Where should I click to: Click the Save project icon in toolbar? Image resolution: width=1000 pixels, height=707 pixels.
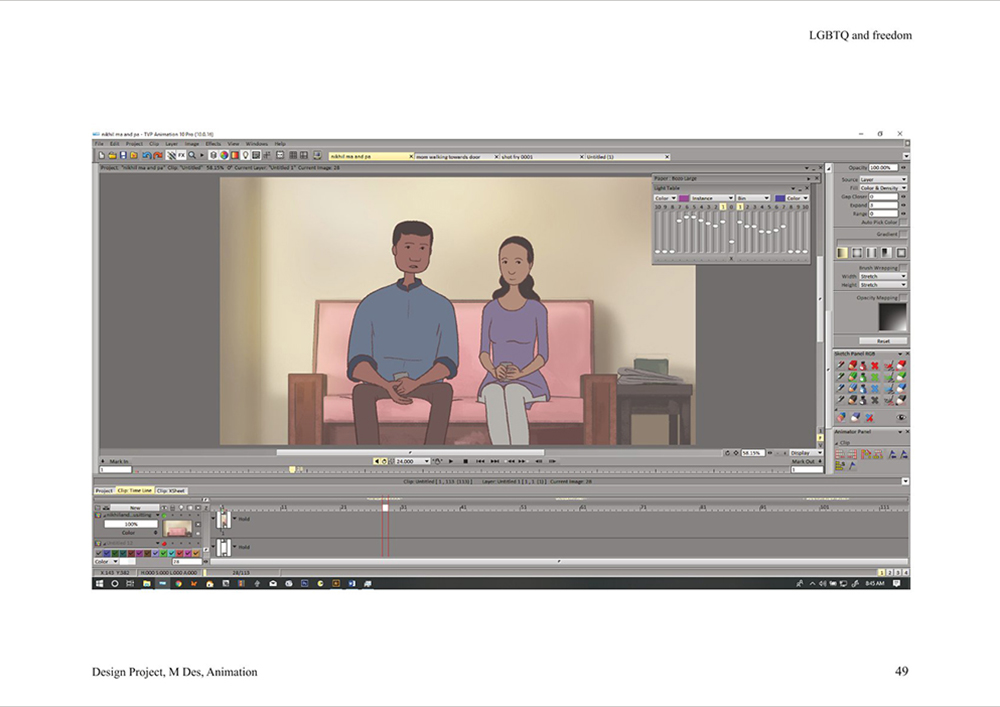[122, 156]
